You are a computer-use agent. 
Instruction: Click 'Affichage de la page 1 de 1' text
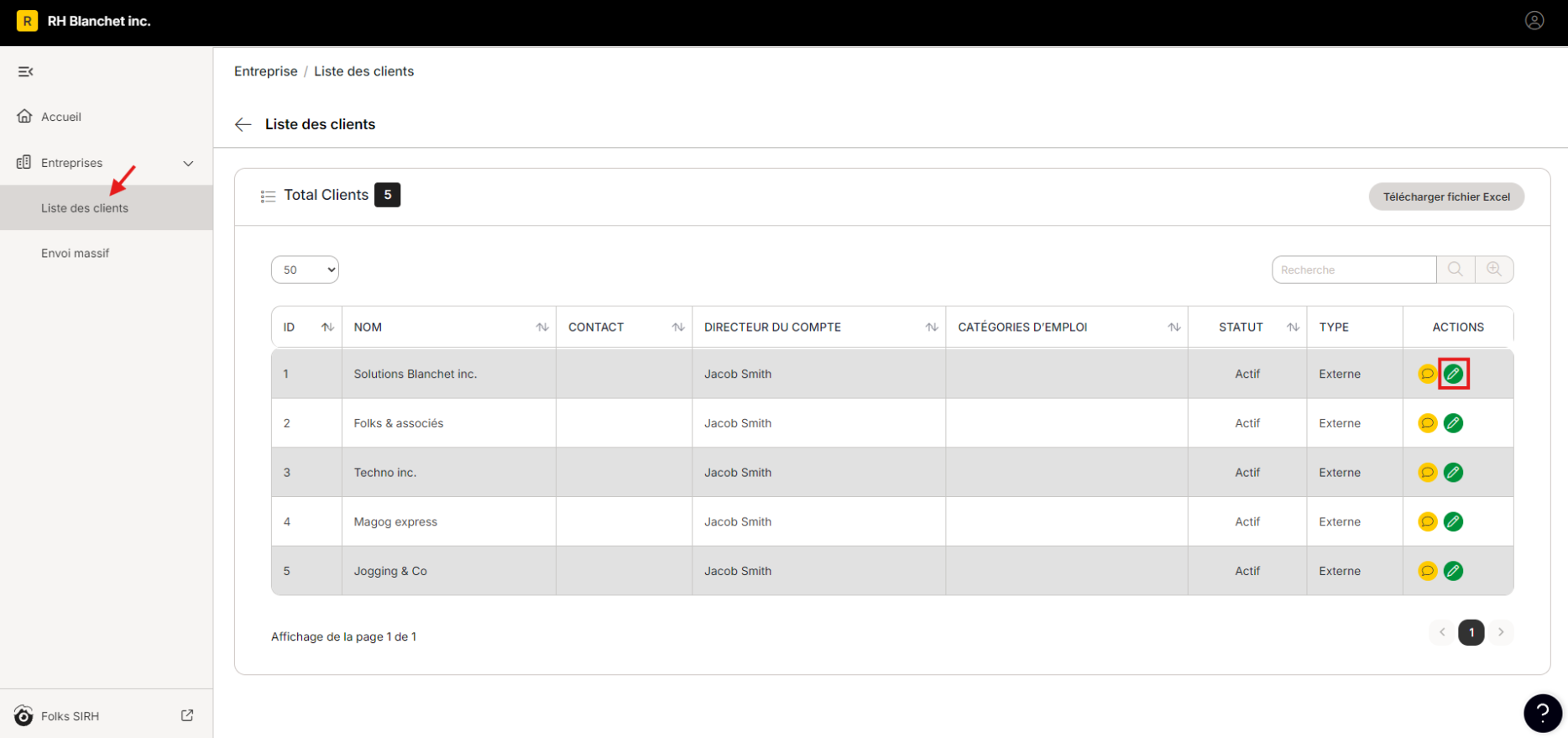click(343, 636)
